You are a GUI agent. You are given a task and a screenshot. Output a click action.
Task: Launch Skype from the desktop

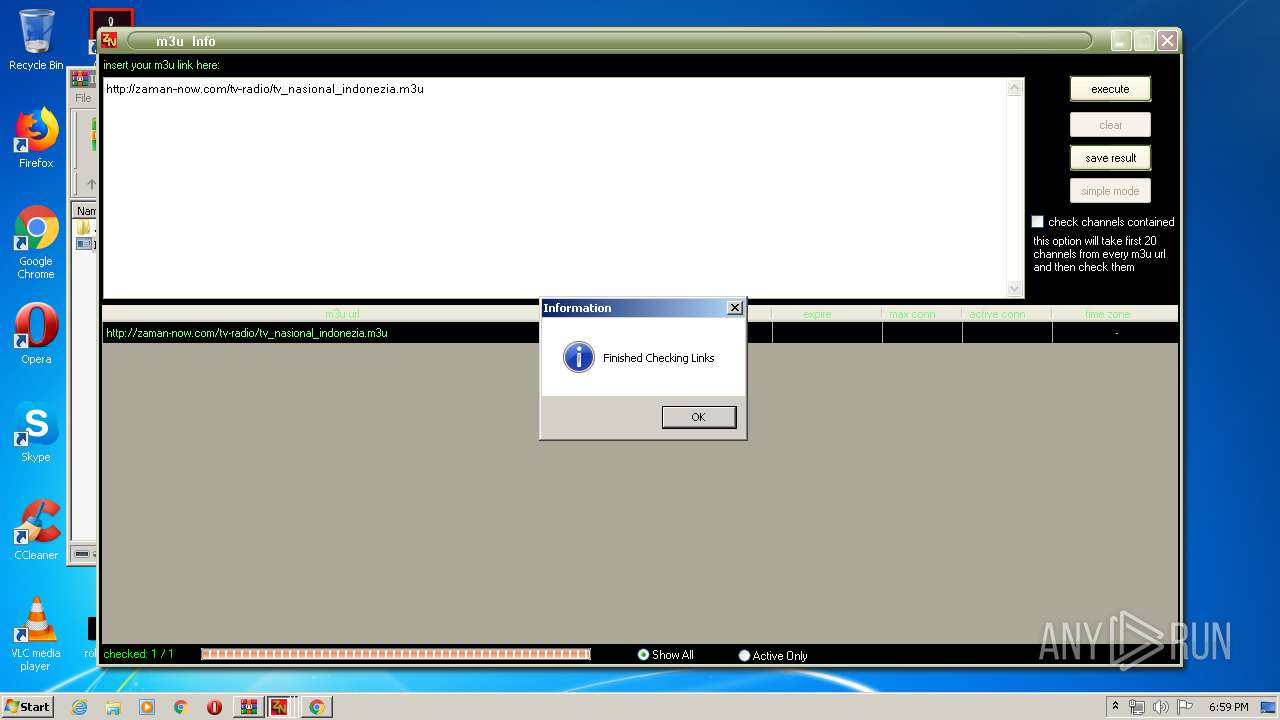click(x=36, y=432)
